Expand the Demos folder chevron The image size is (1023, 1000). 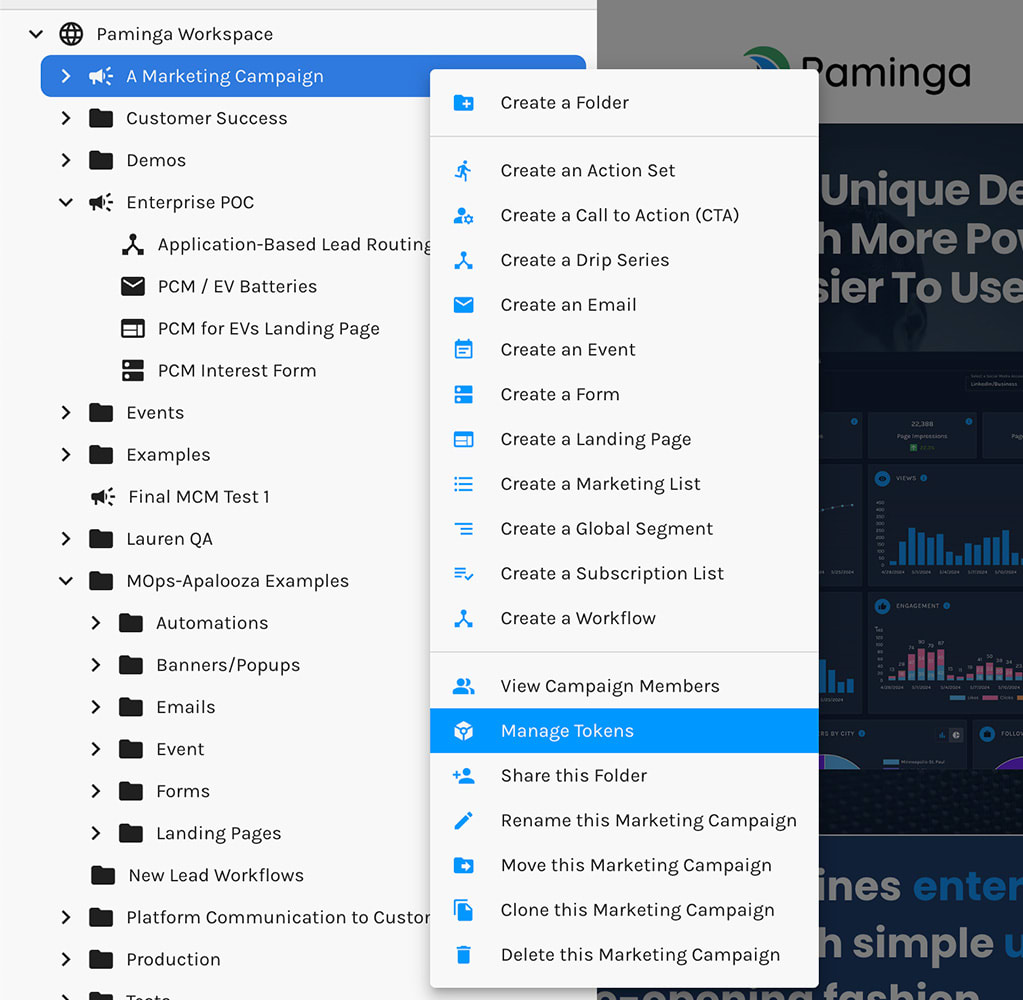(x=65, y=160)
